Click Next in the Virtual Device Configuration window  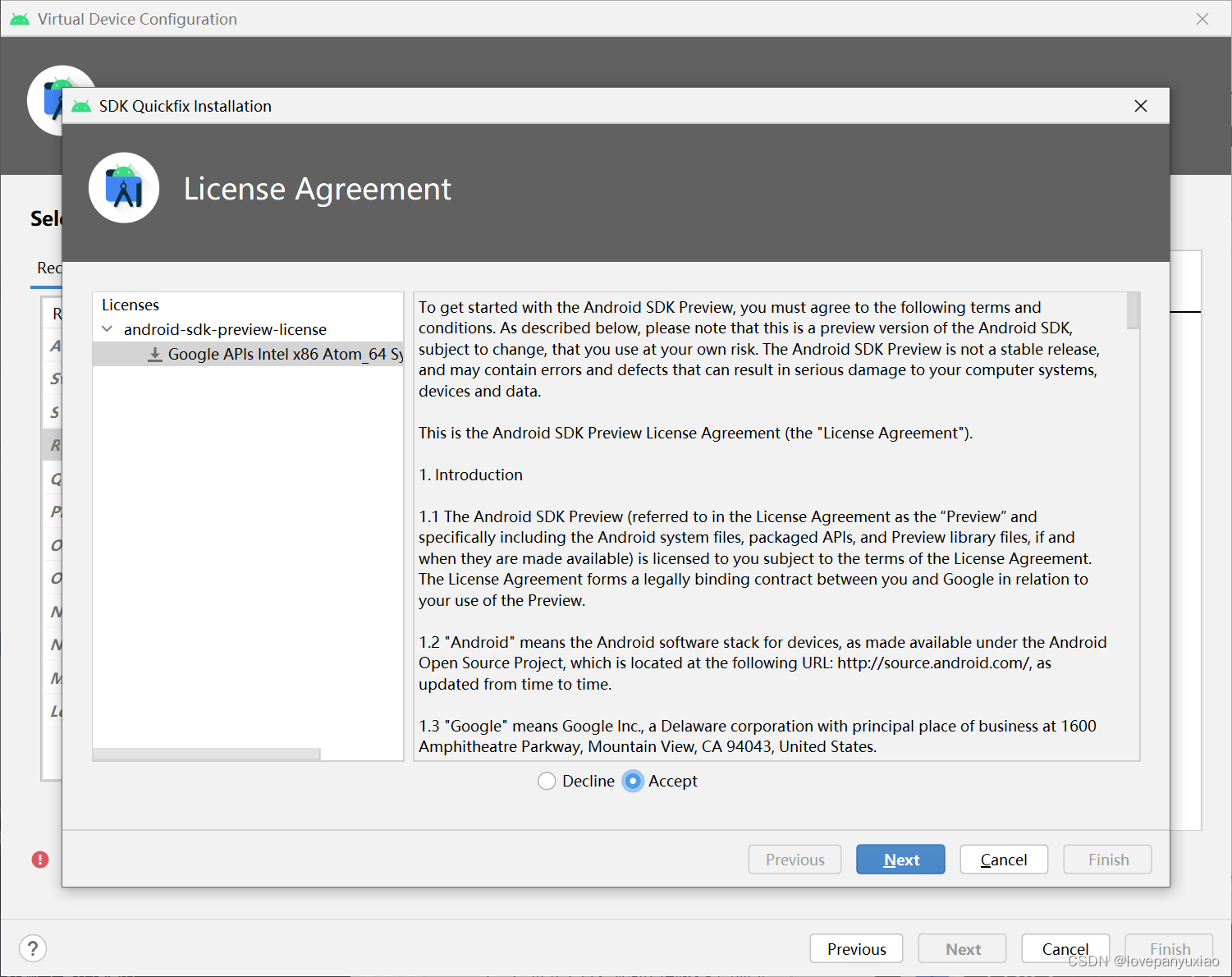[x=962, y=949]
